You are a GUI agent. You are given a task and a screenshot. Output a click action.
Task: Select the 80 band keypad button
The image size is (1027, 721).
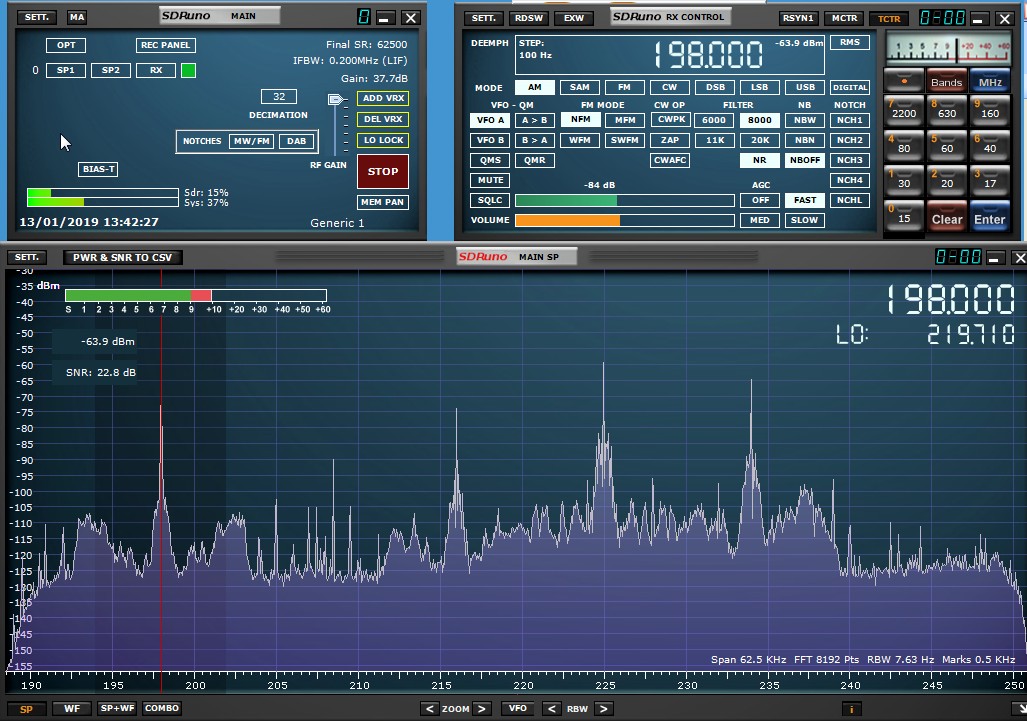[x=904, y=145]
